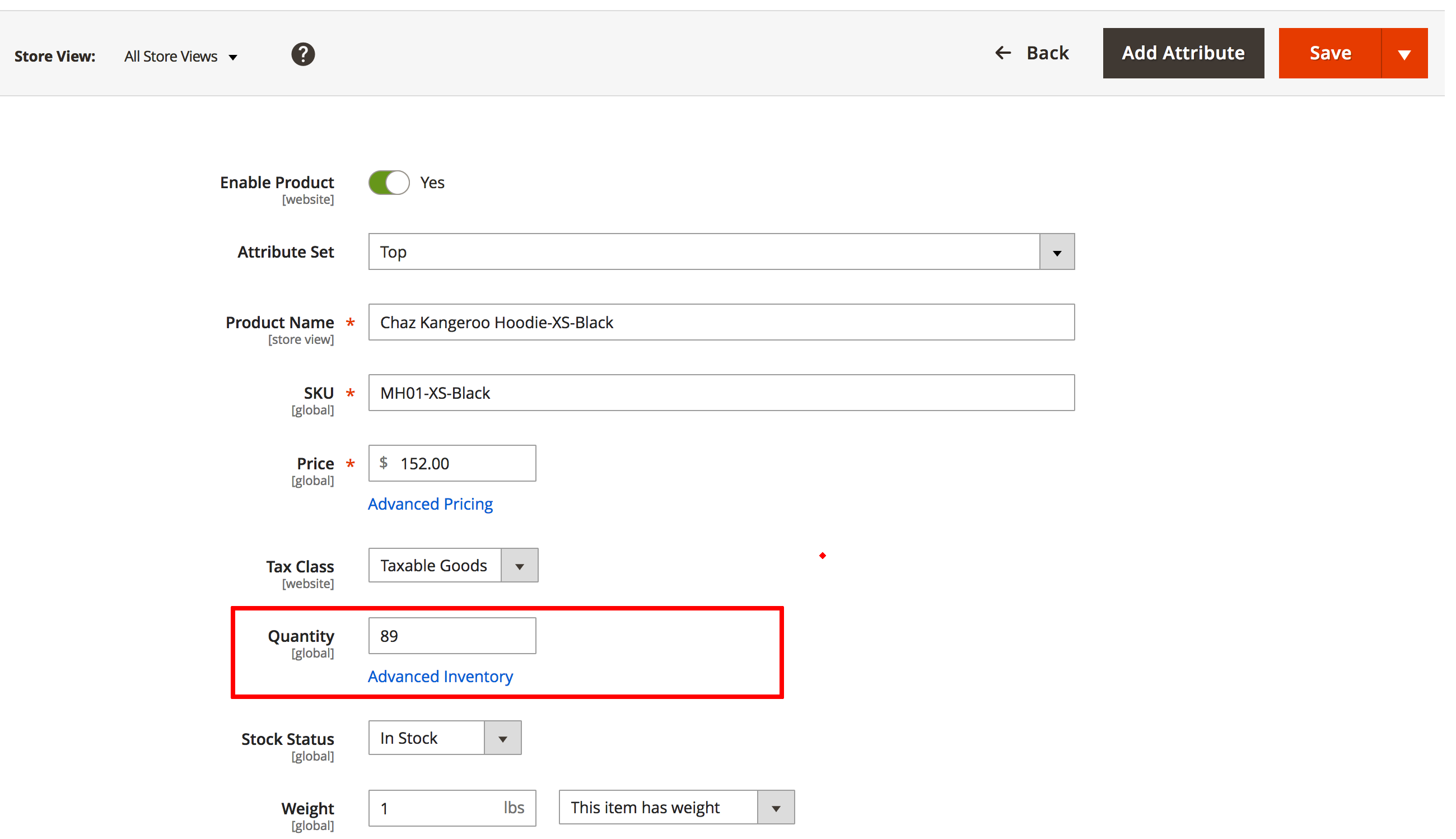Open the Store View selector
This screenshot has width=1456, height=839.
[180, 57]
